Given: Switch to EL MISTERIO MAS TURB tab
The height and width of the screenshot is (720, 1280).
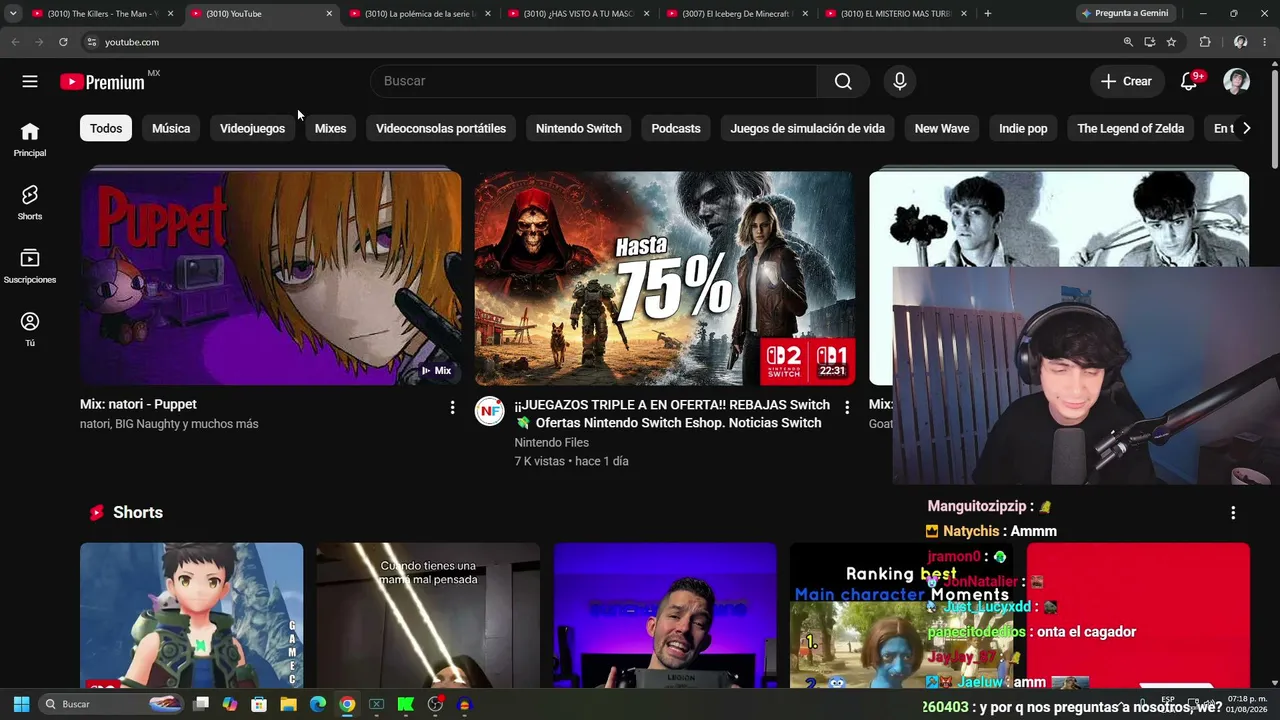Looking at the screenshot, I should tap(897, 14).
